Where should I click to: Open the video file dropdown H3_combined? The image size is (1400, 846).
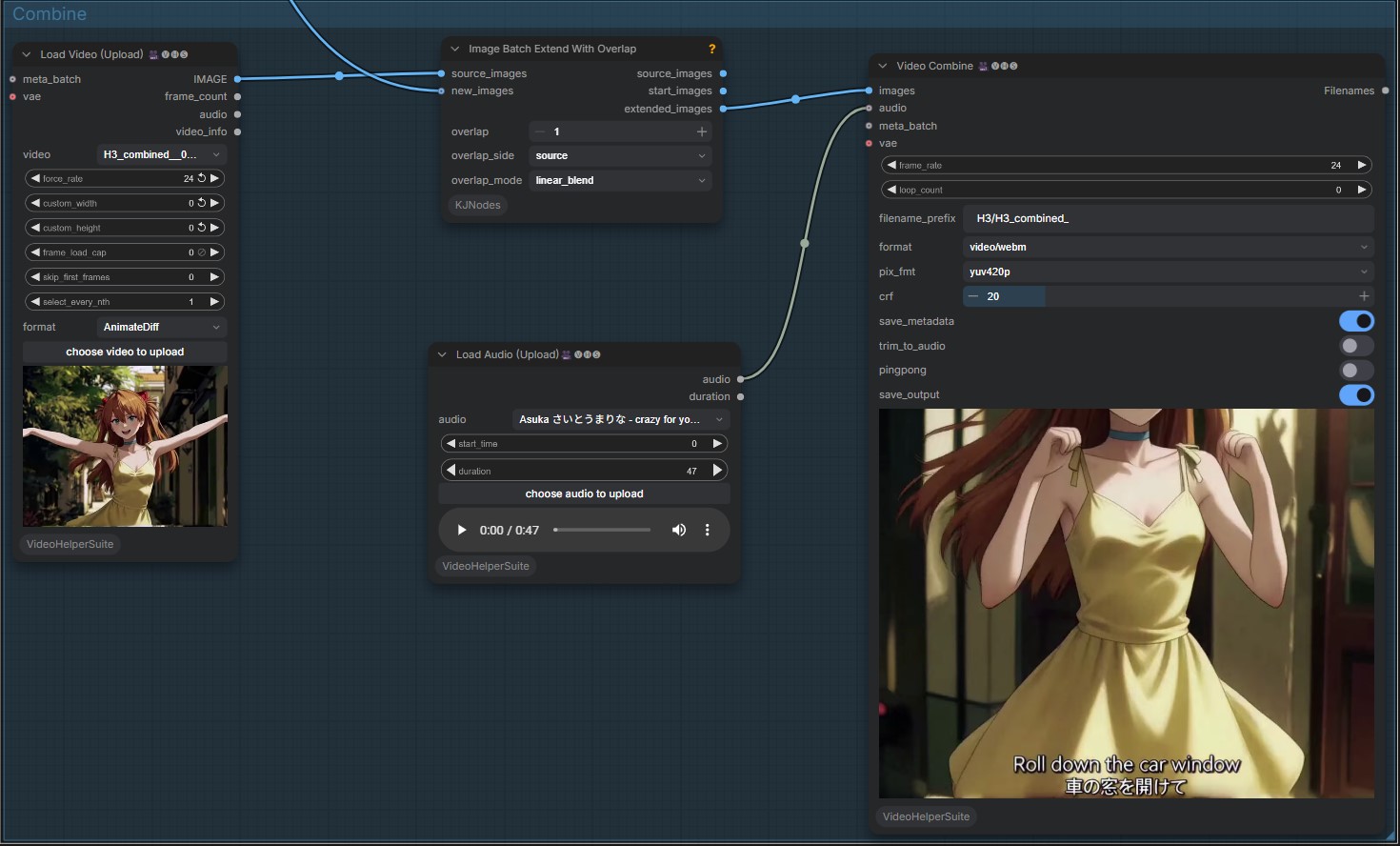click(162, 154)
